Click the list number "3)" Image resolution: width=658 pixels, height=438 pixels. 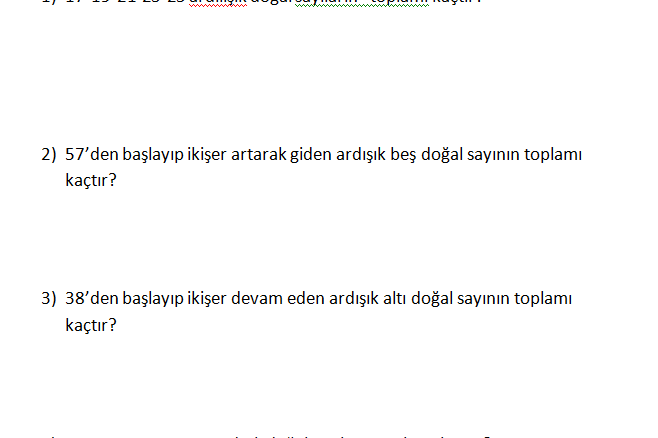pos(49,299)
